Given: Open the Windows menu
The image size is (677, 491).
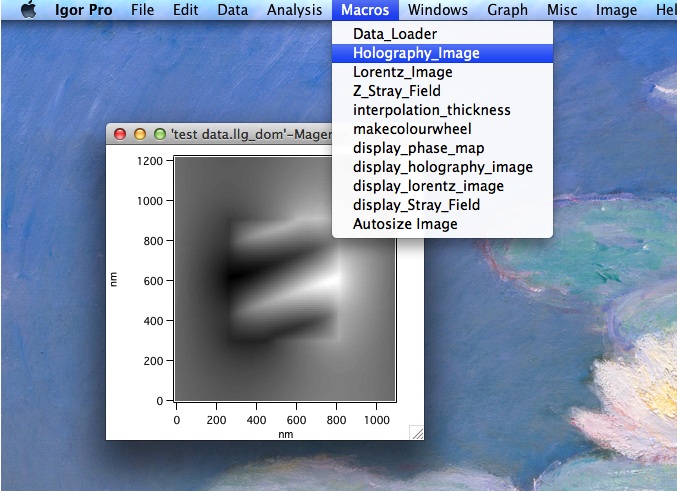Looking at the screenshot, I should [x=438, y=11].
